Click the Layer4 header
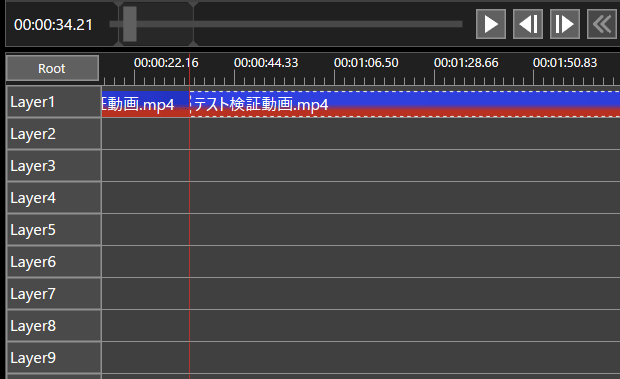The height and width of the screenshot is (379, 620). pos(54,198)
